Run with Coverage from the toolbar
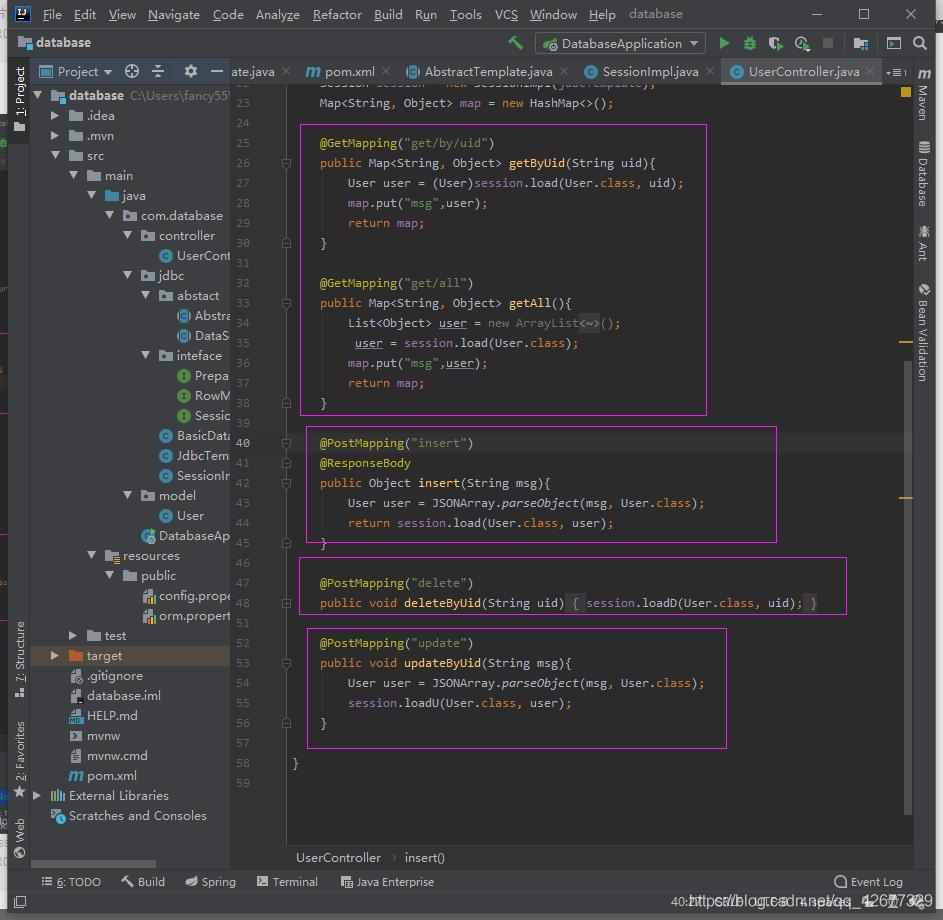This screenshot has width=943, height=920. tap(776, 43)
